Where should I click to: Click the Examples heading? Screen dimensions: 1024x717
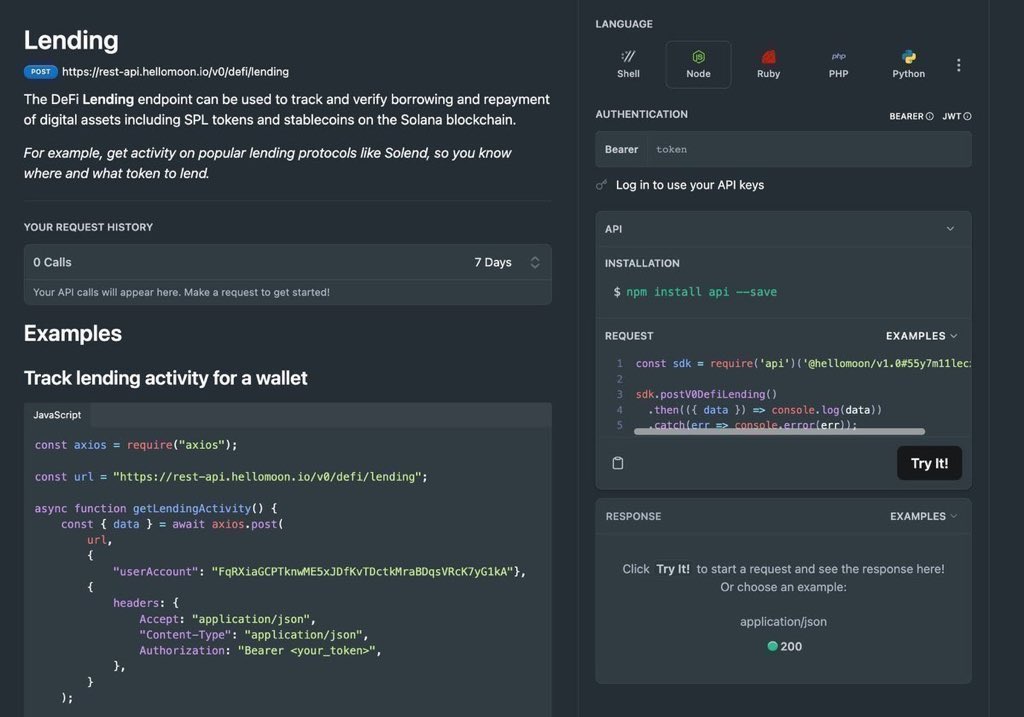pos(72,334)
